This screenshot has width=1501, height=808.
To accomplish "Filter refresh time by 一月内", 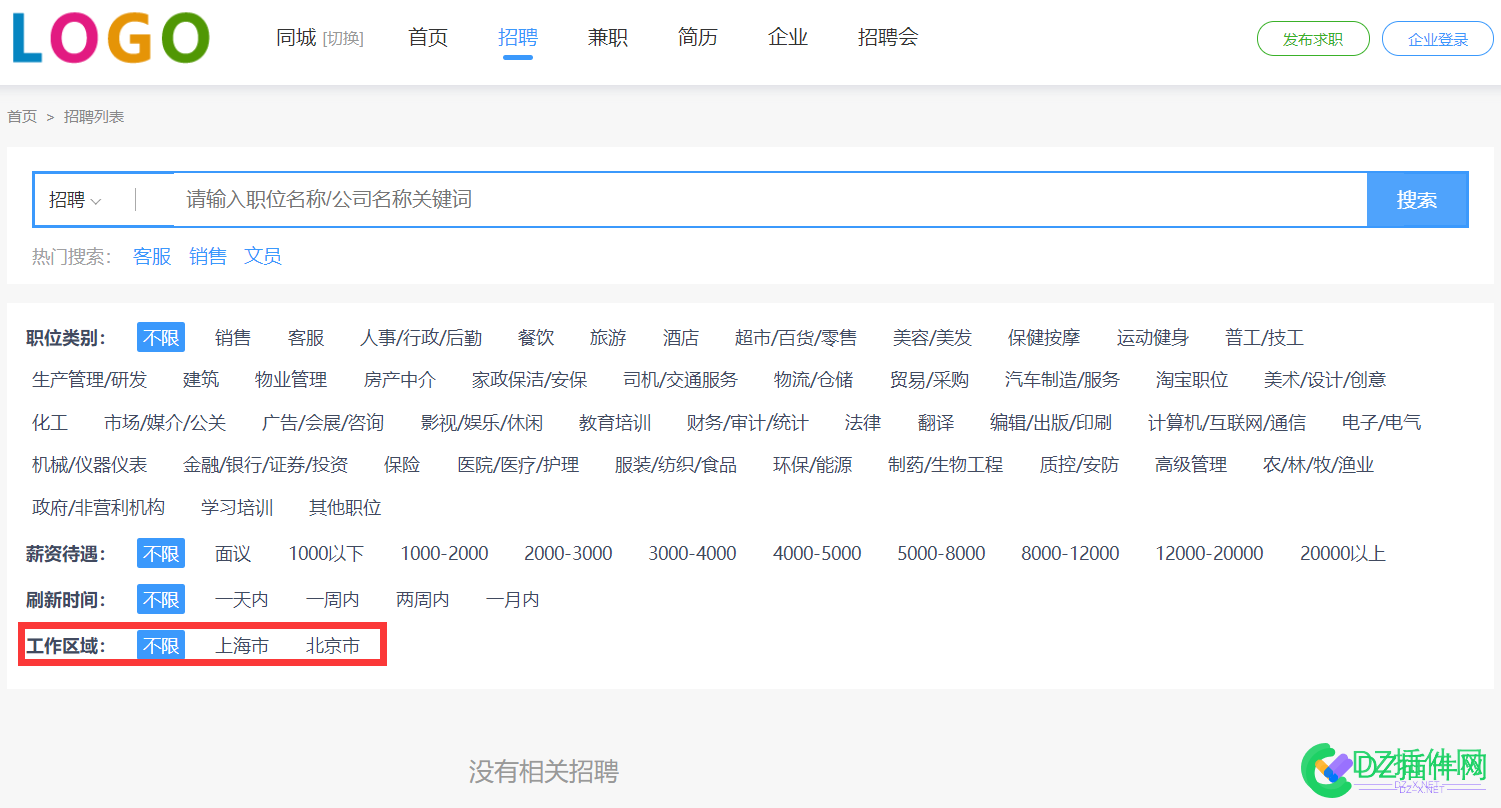I will (x=513, y=600).
